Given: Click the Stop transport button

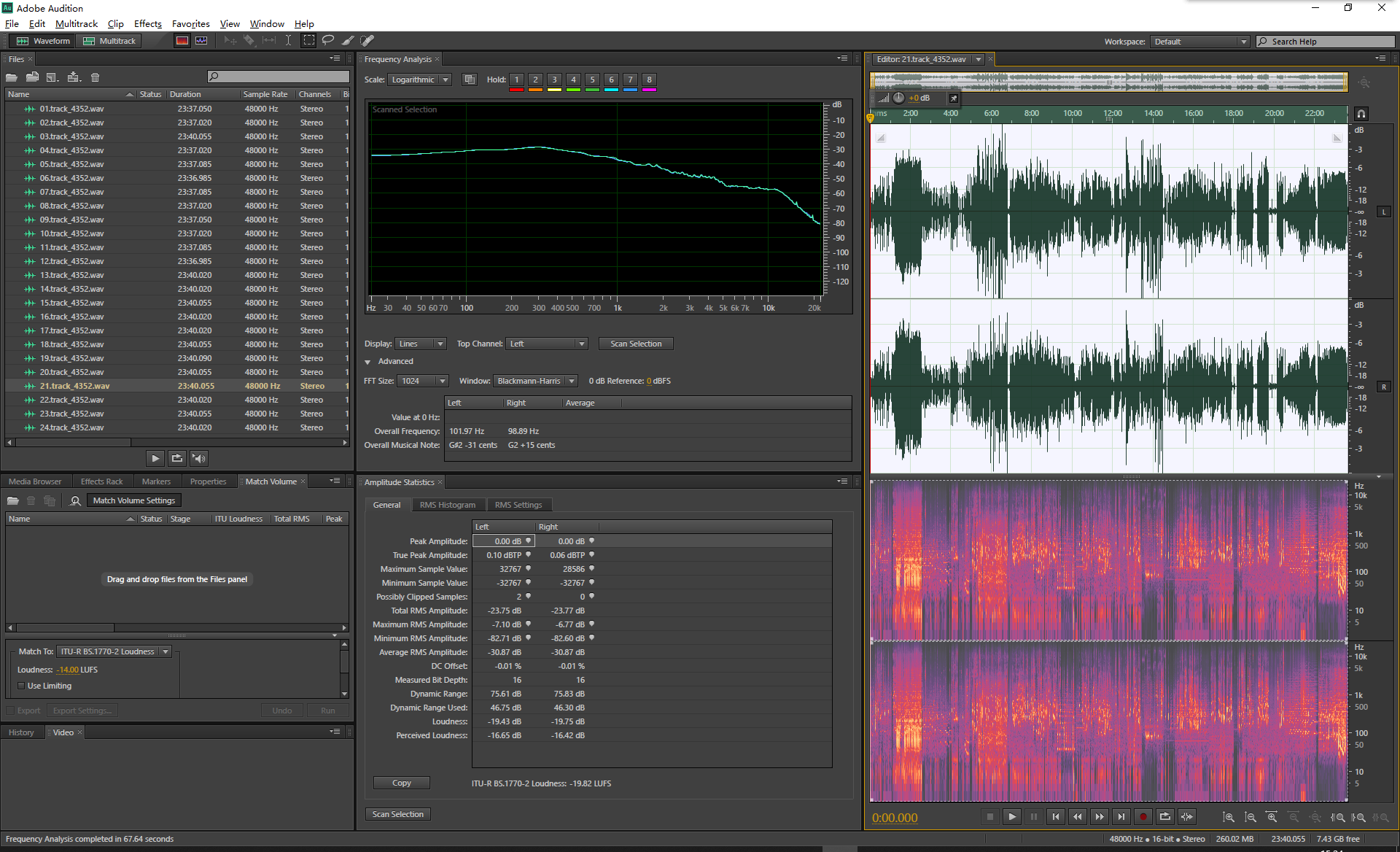Looking at the screenshot, I should 990,817.
